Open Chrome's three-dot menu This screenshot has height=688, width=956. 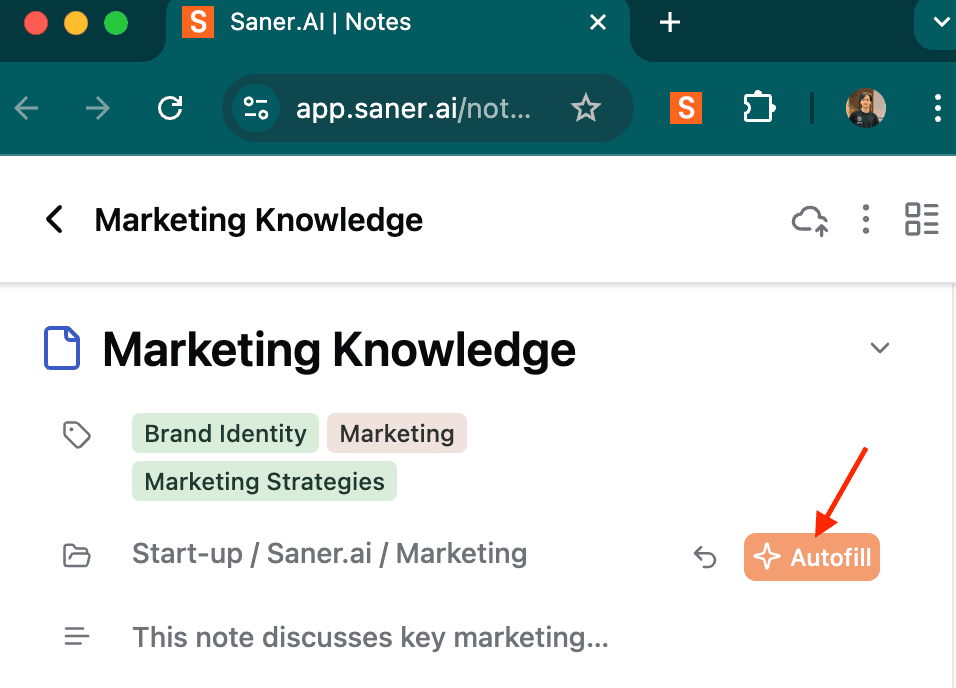click(x=938, y=108)
